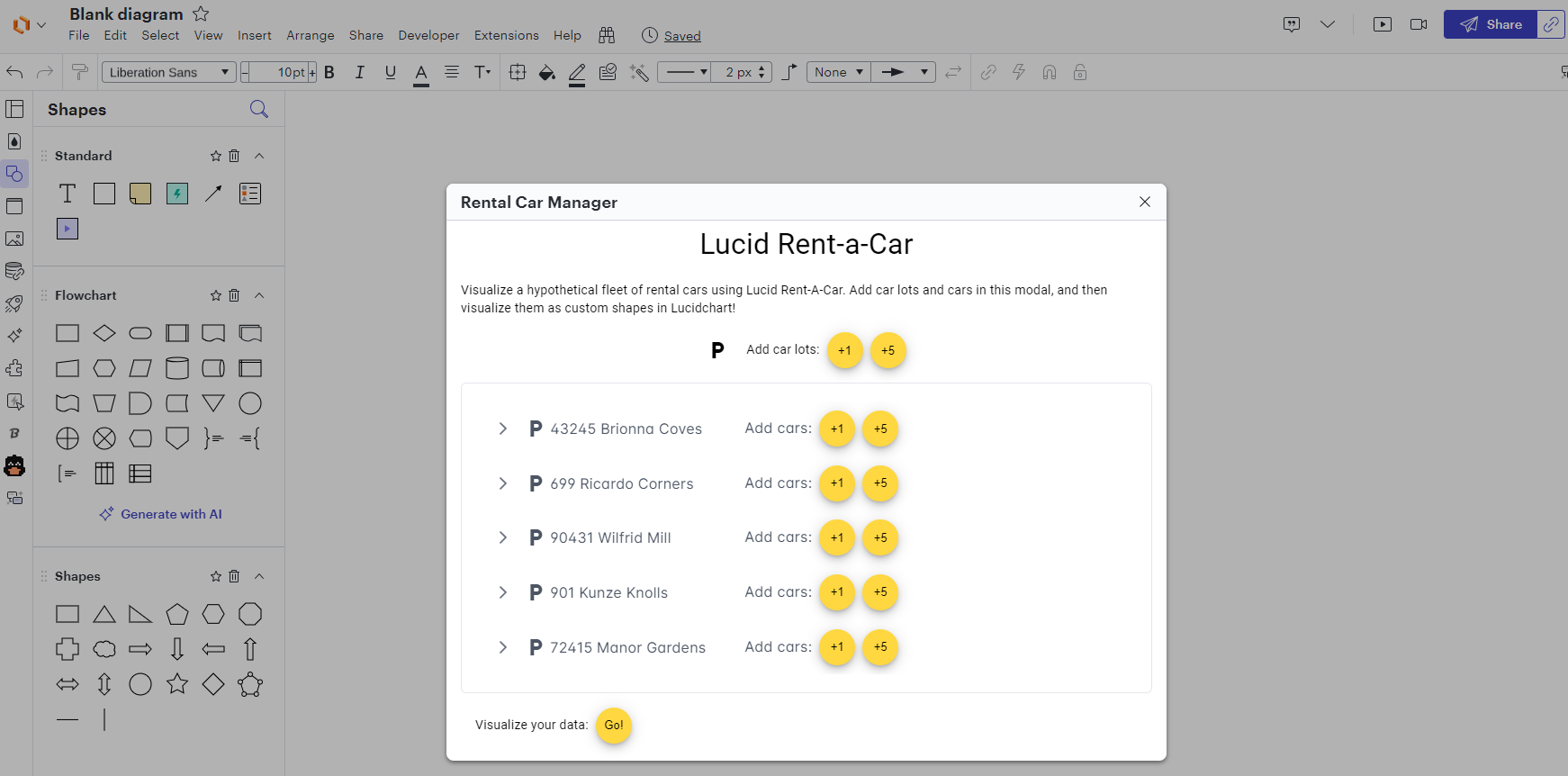Expand the 43245 Brionna Coves lot
Screen dimensions: 1568x776
coord(503,429)
